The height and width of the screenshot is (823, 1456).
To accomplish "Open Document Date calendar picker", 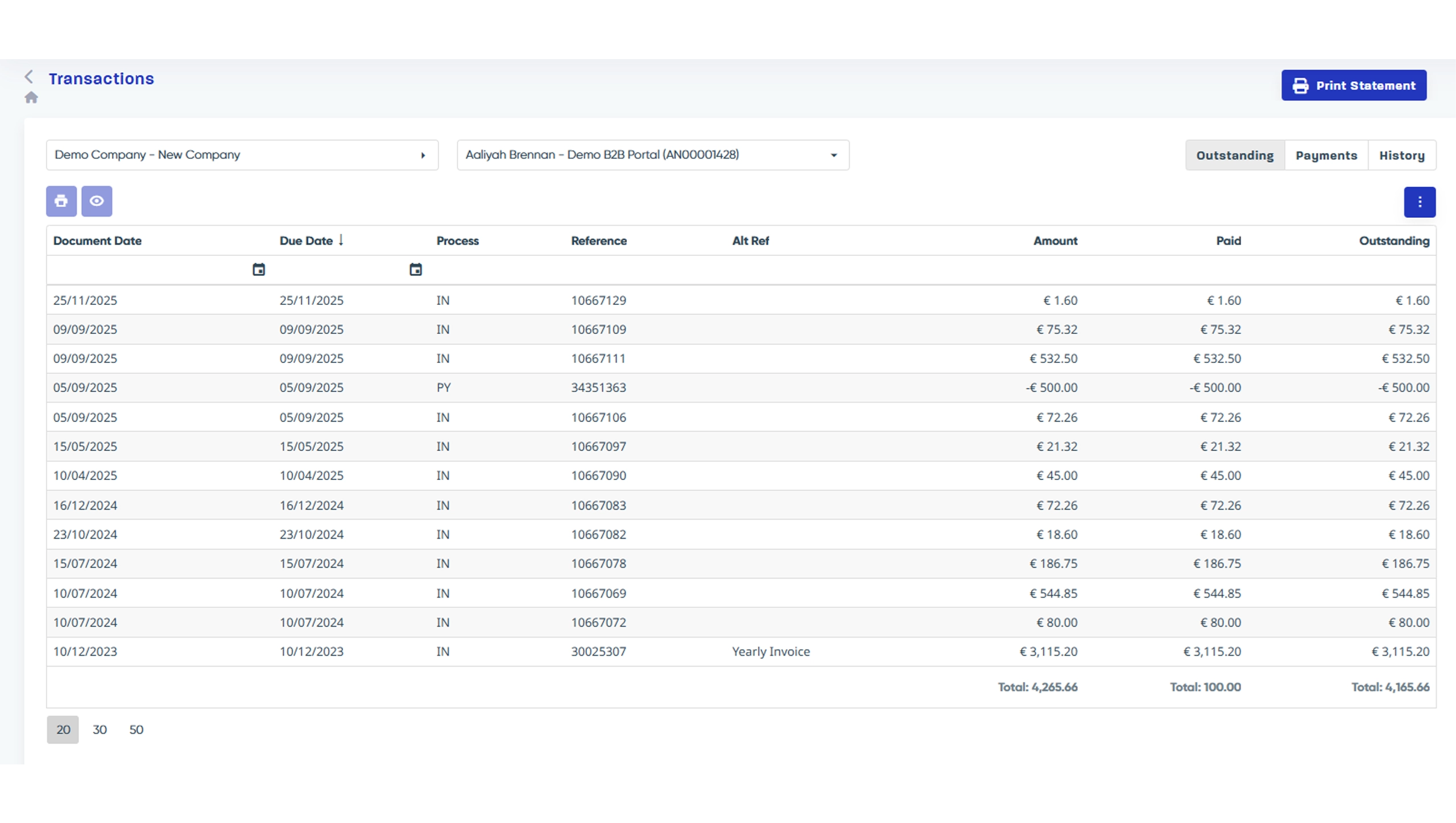I will [259, 270].
